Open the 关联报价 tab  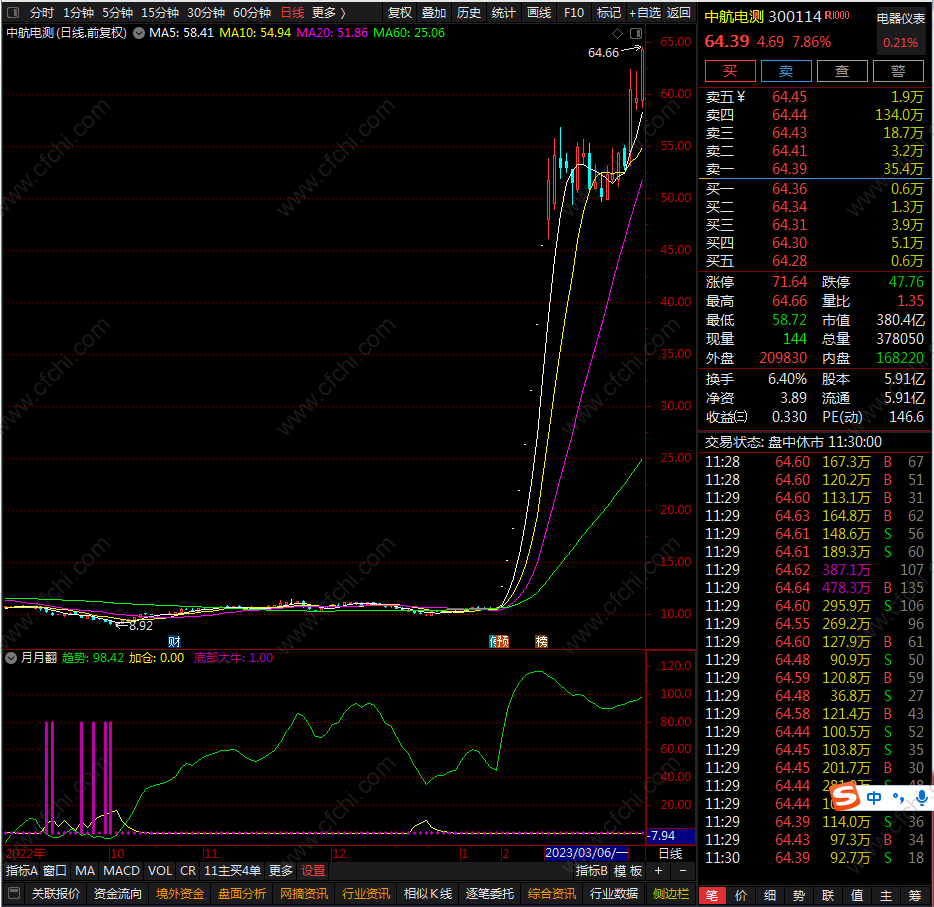[56, 893]
